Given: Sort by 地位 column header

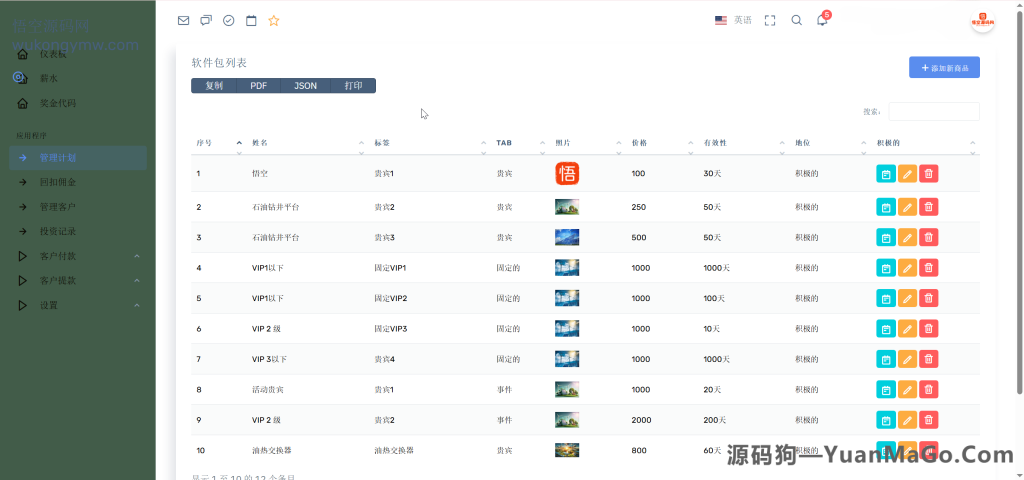Looking at the screenshot, I should point(829,143).
